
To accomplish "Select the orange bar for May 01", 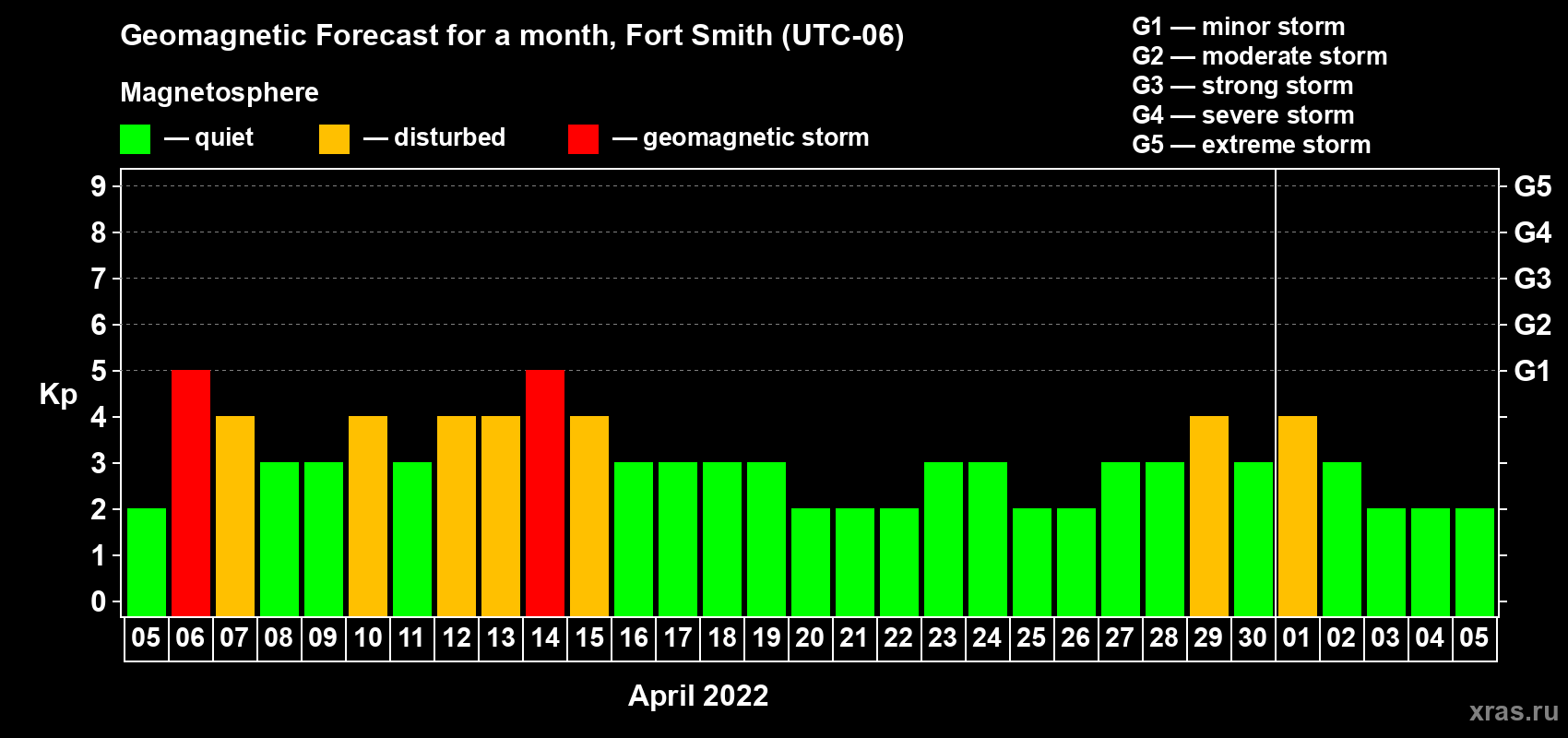I will (1298, 516).
